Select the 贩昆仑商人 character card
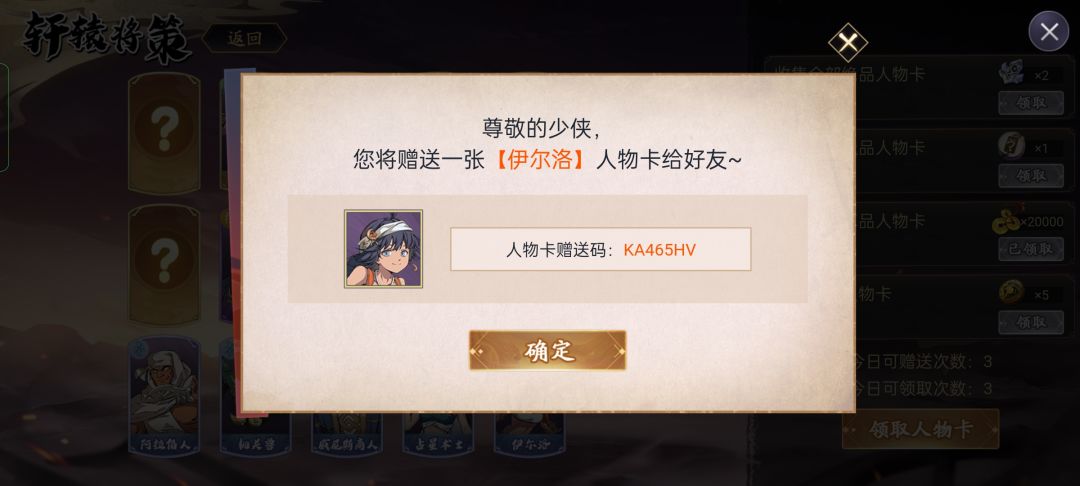The width and height of the screenshot is (1080, 486). (346, 434)
